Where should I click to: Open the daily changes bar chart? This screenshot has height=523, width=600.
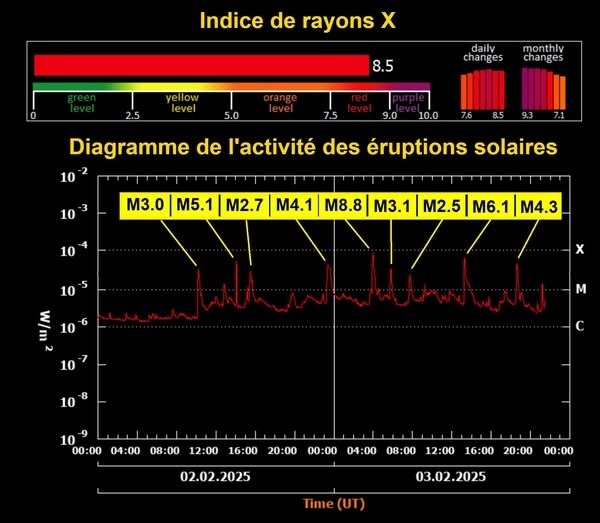pos(482,90)
